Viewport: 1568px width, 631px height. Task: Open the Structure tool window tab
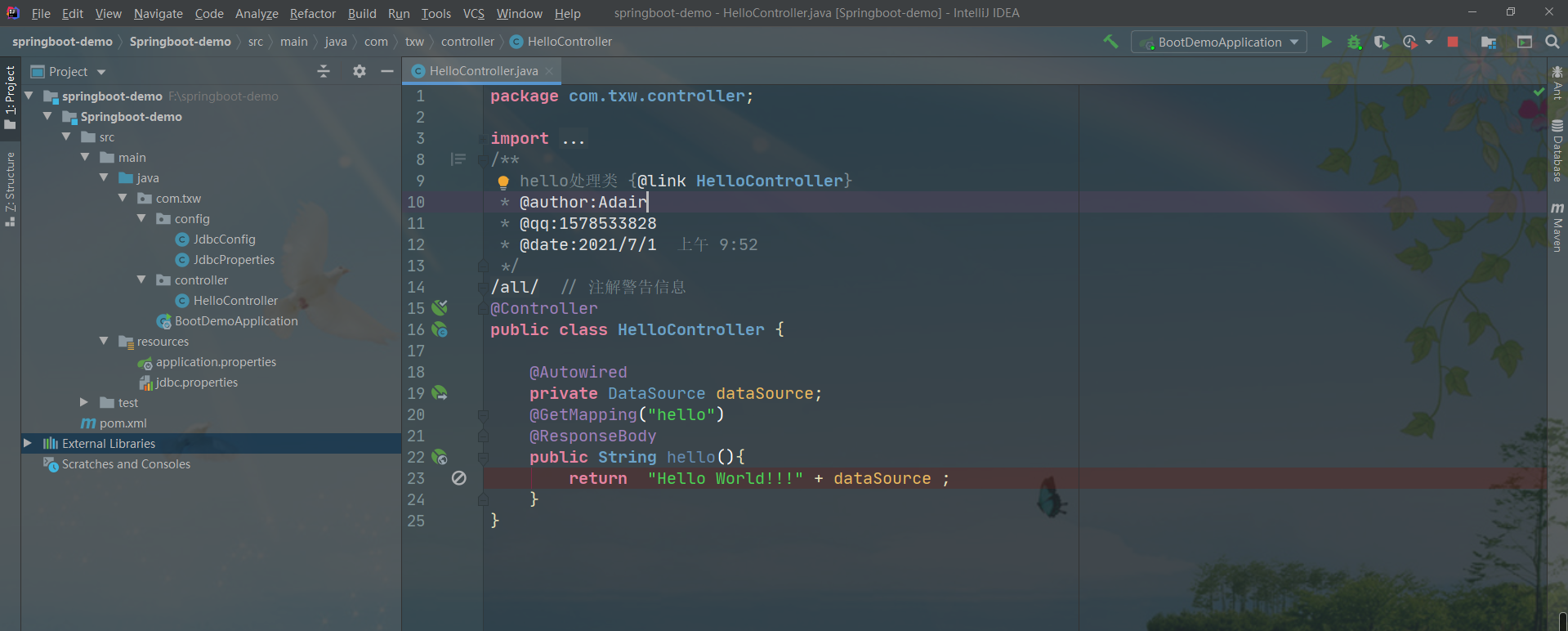10,189
